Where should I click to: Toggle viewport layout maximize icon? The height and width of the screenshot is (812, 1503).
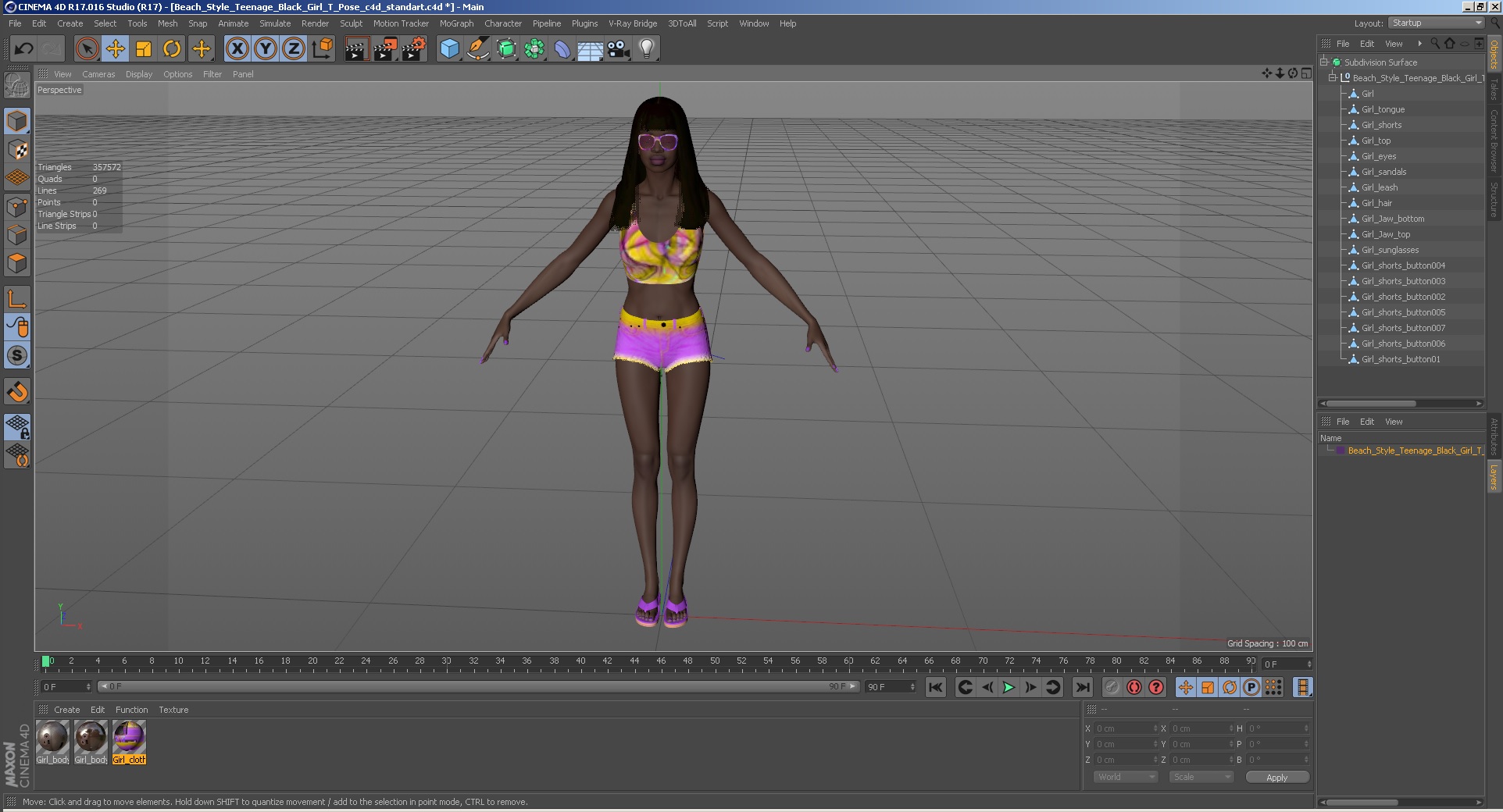(x=1306, y=73)
